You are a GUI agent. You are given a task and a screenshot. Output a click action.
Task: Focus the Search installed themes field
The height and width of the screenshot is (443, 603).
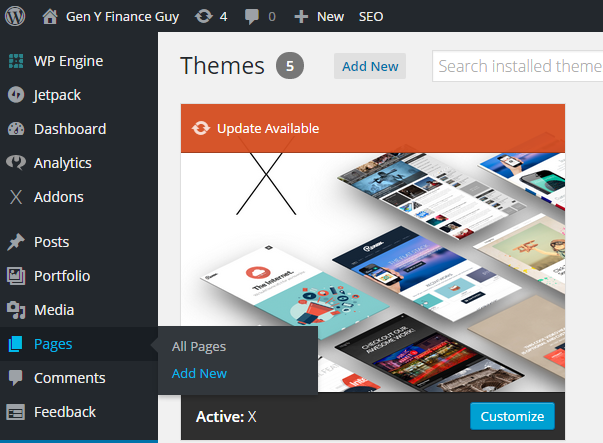(x=518, y=66)
